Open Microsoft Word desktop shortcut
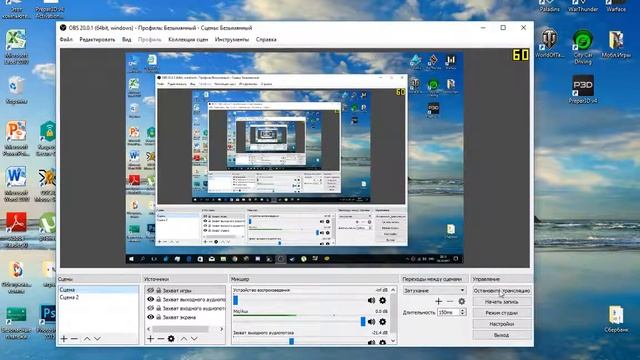 coord(16,184)
